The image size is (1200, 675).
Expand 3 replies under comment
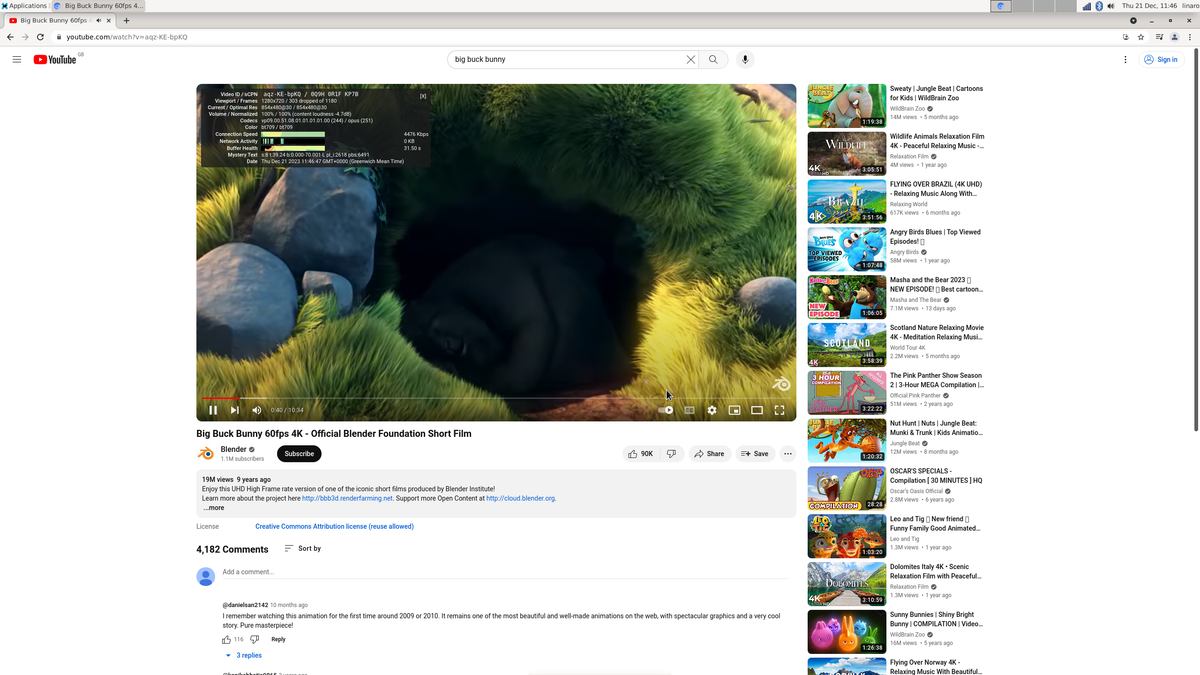pyautogui.click(x=243, y=656)
